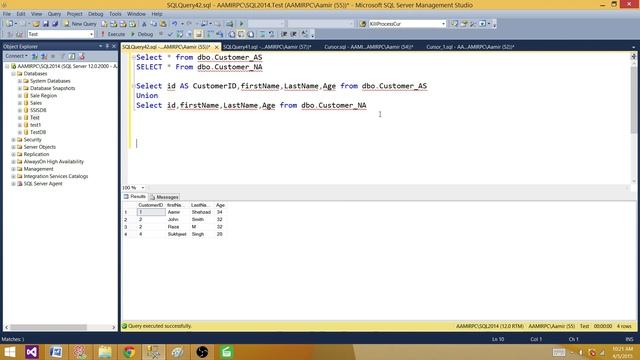This screenshot has height=360, width=640.
Task: Select the TestDB database in the tree
Action: 38,132
